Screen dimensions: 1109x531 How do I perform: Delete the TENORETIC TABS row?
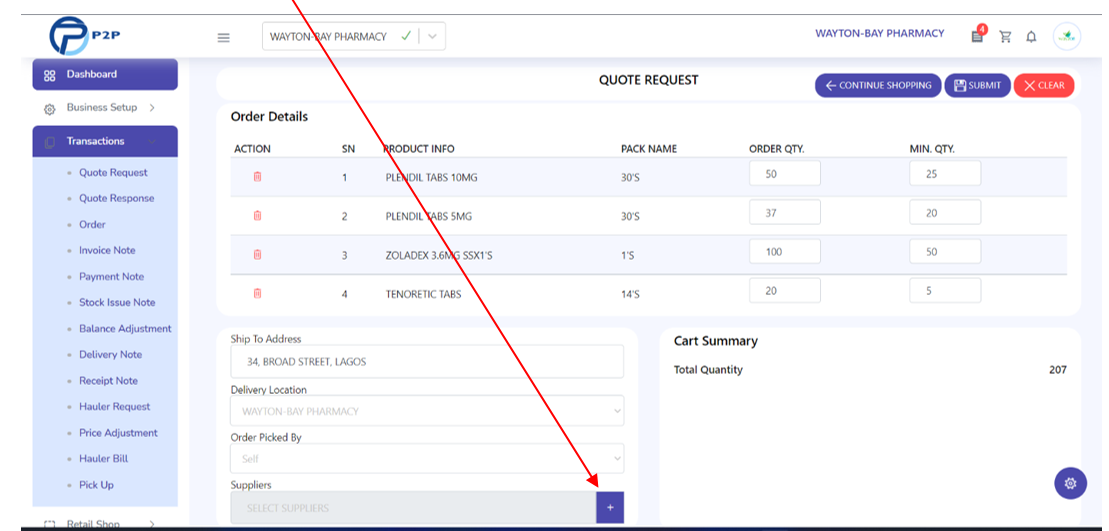coord(257,293)
